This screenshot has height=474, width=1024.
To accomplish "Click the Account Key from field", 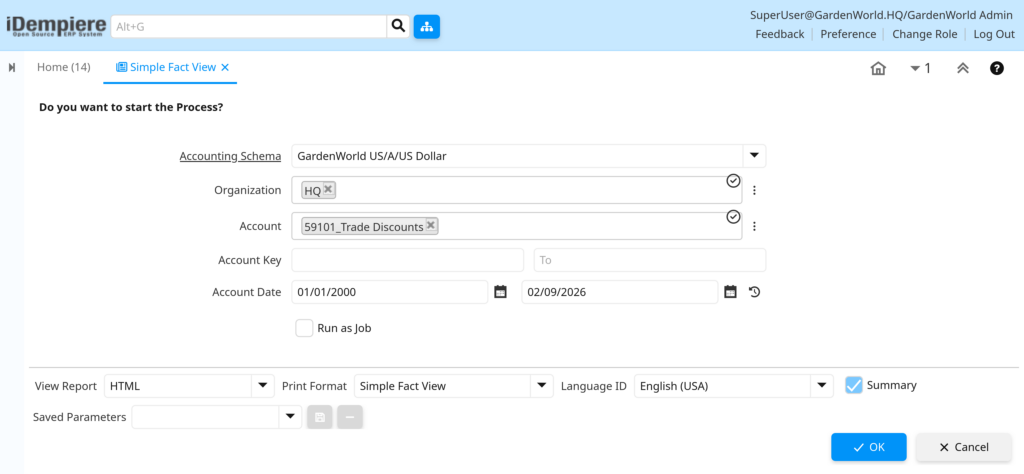I will point(408,260).
